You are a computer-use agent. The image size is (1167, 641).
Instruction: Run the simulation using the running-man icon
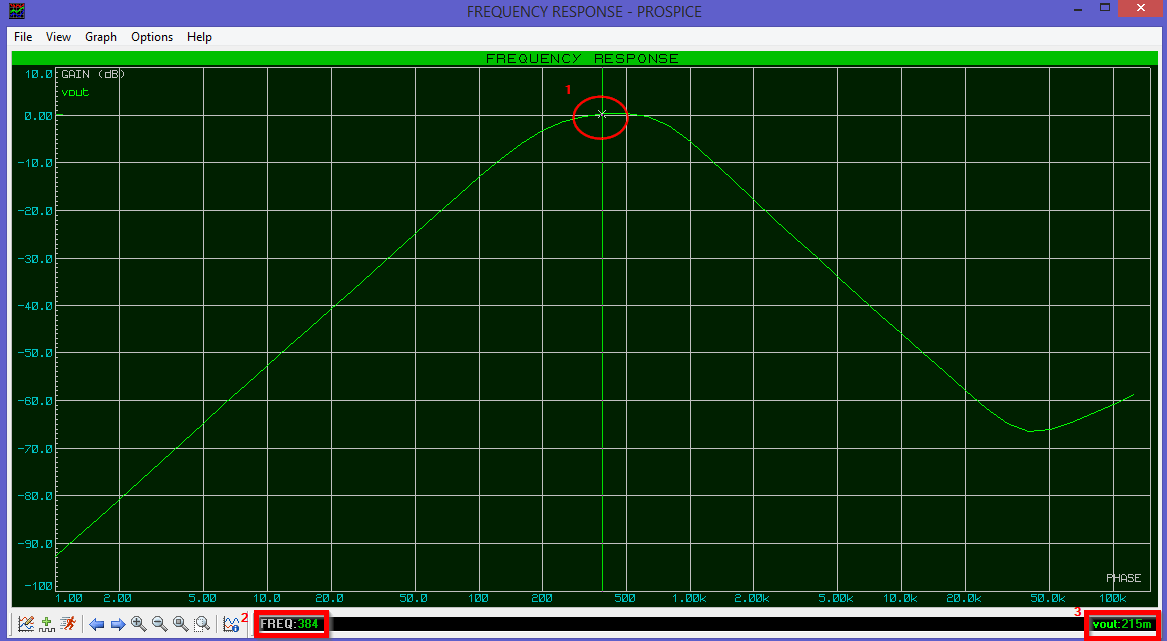(68, 624)
